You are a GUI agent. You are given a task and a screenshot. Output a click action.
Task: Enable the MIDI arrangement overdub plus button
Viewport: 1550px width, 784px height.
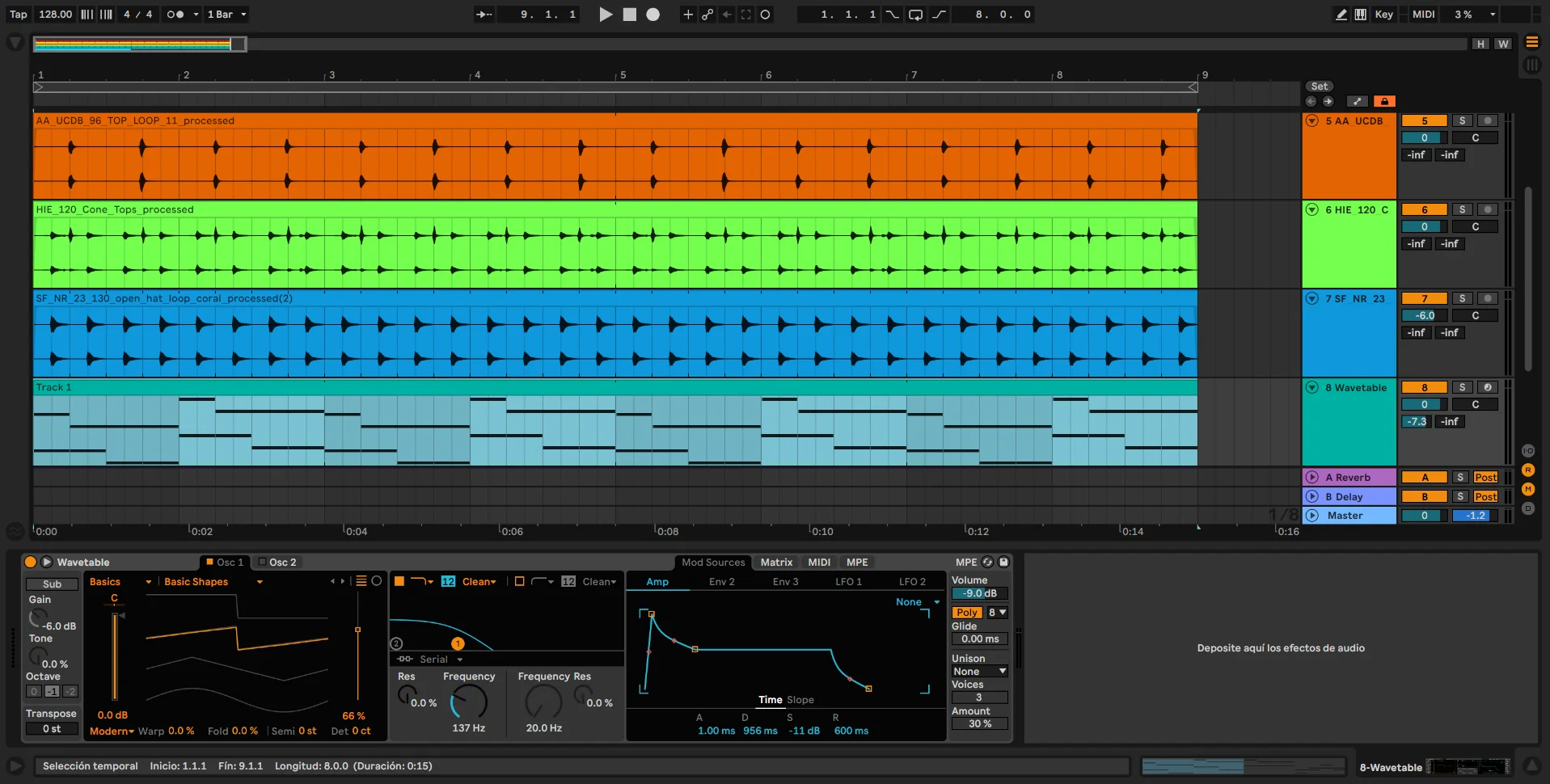click(x=688, y=15)
